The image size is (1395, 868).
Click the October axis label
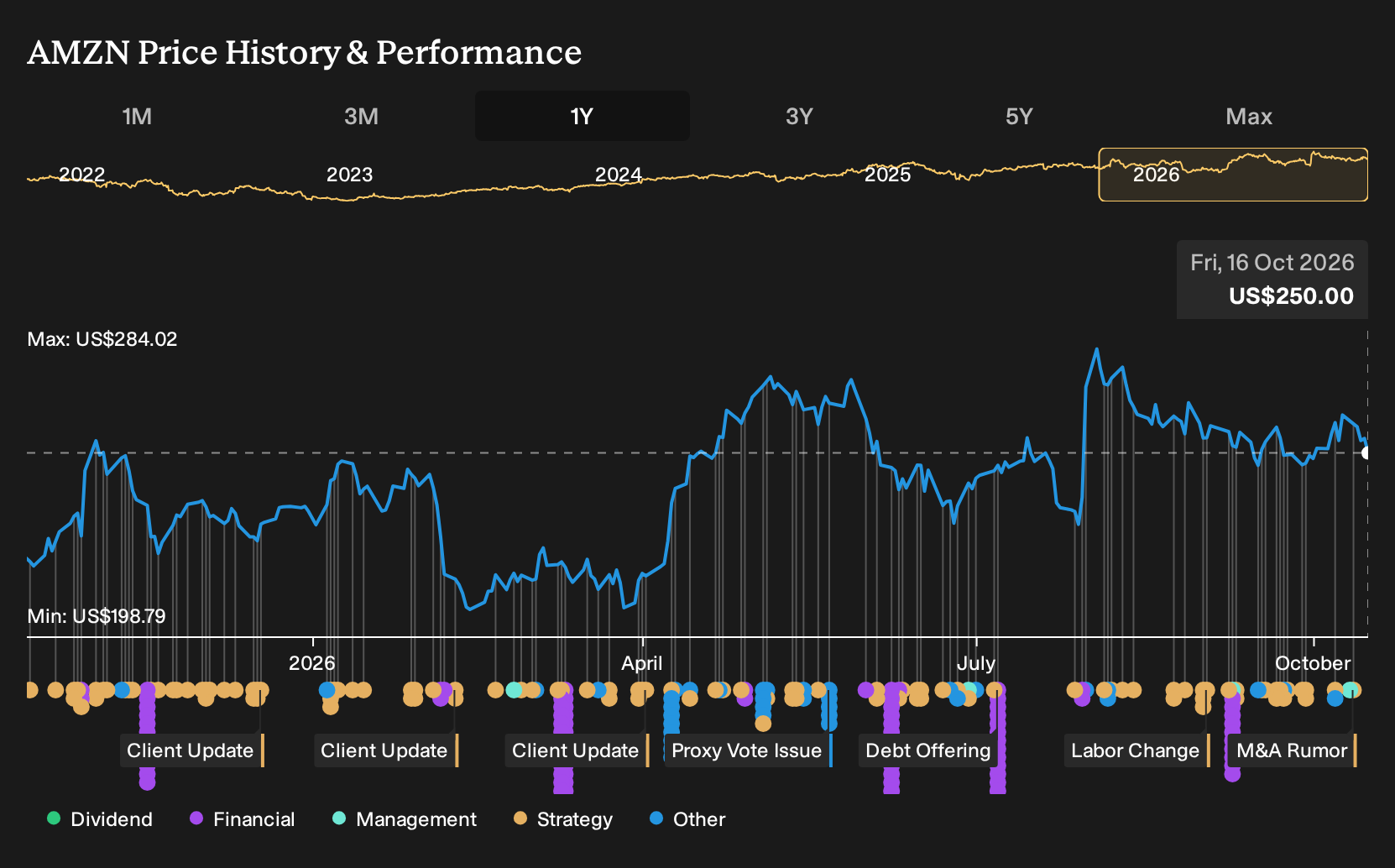pos(1313,663)
